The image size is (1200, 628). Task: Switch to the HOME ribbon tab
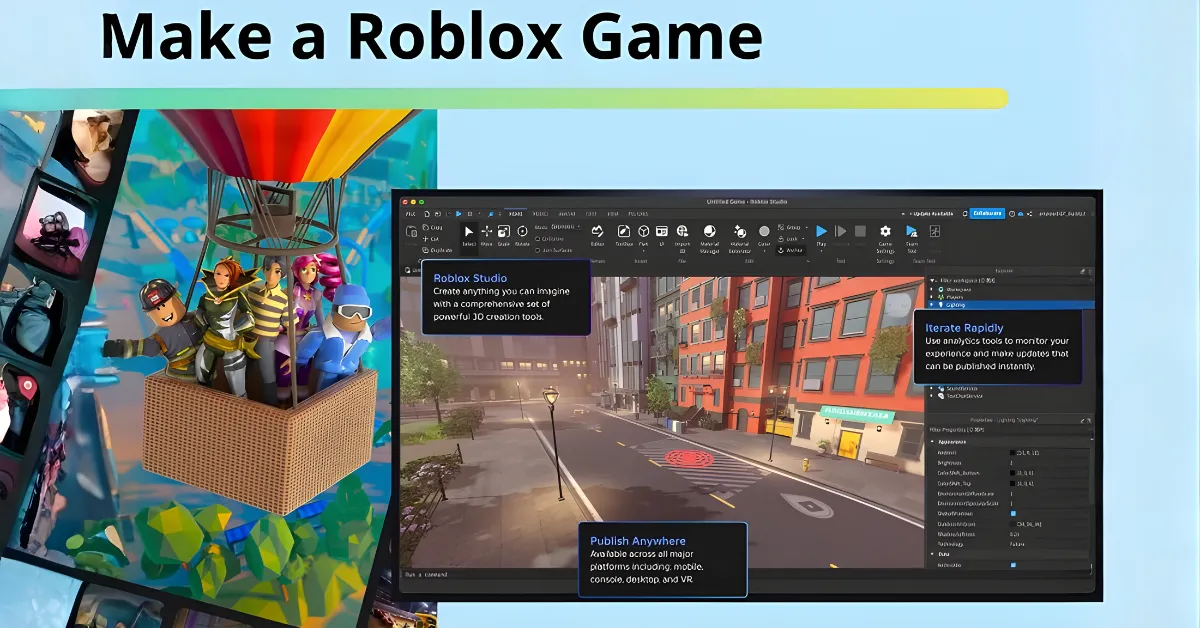[x=515, y=213]
